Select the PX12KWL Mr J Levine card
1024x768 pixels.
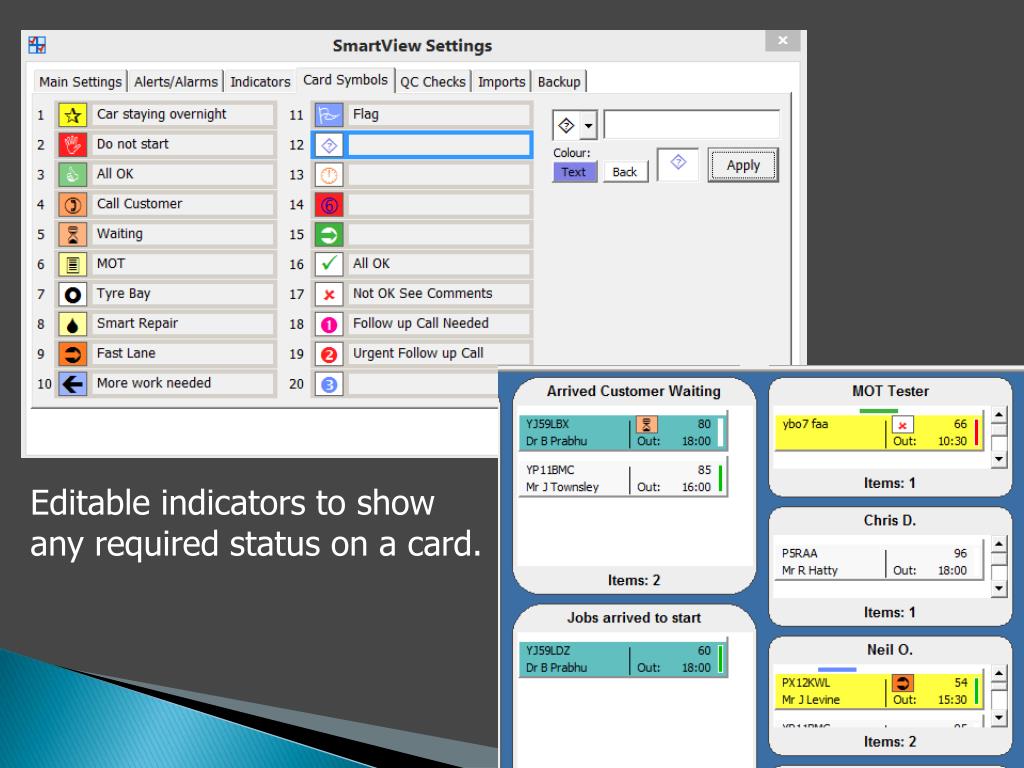(879, 691)
